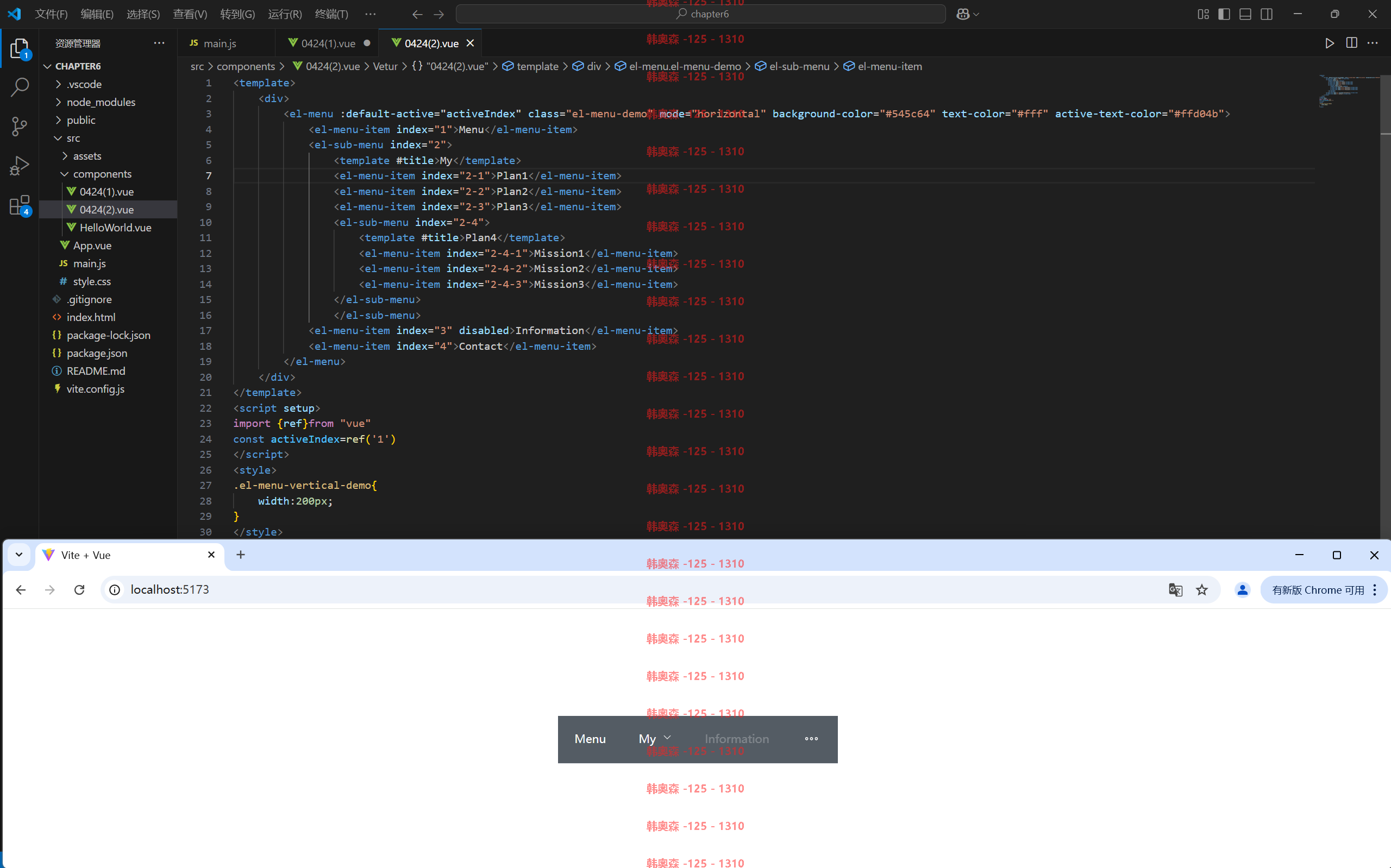Collapse the CHAPTER6 root folder
This screenshot has width=1391, height=868.
108,67
